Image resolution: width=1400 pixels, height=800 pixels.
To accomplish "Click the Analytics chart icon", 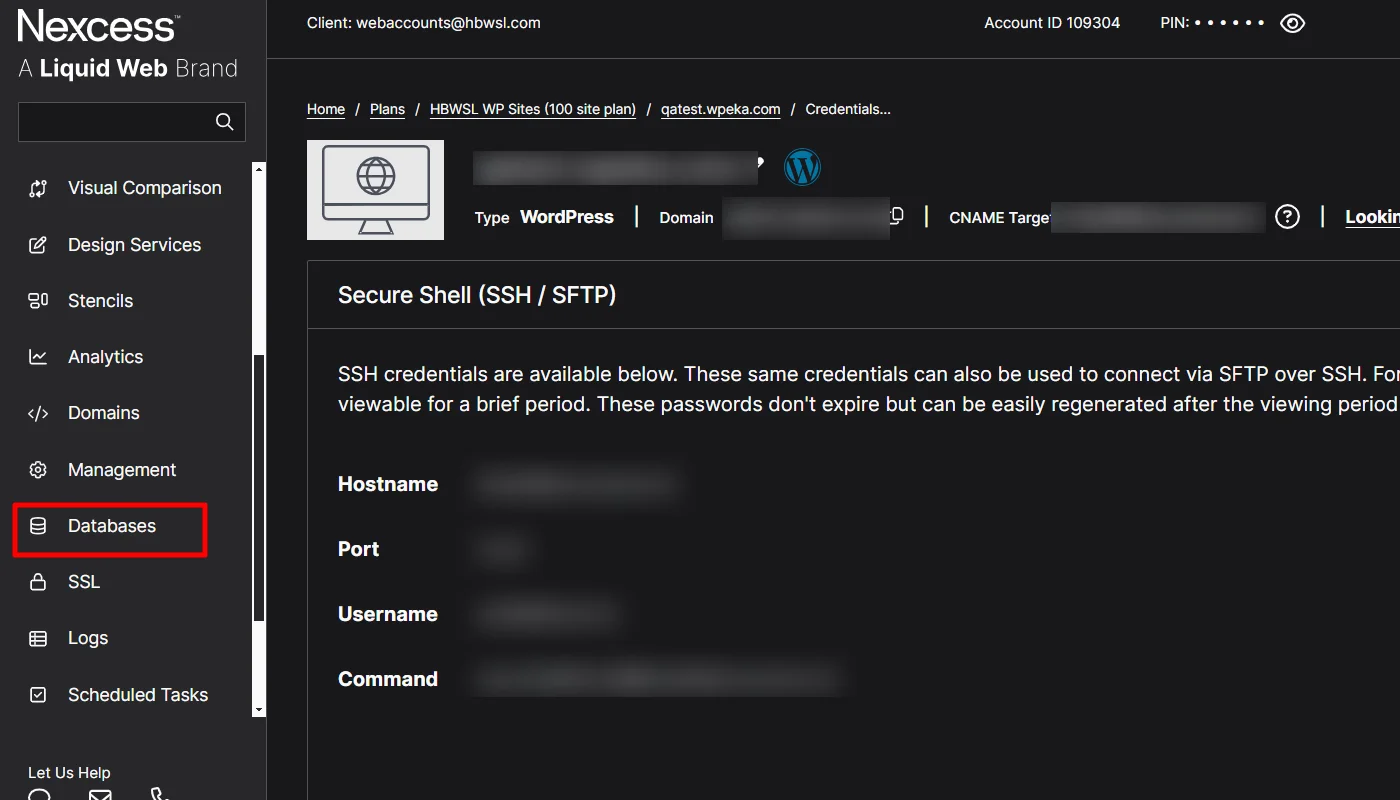I will tap(38, 357).
